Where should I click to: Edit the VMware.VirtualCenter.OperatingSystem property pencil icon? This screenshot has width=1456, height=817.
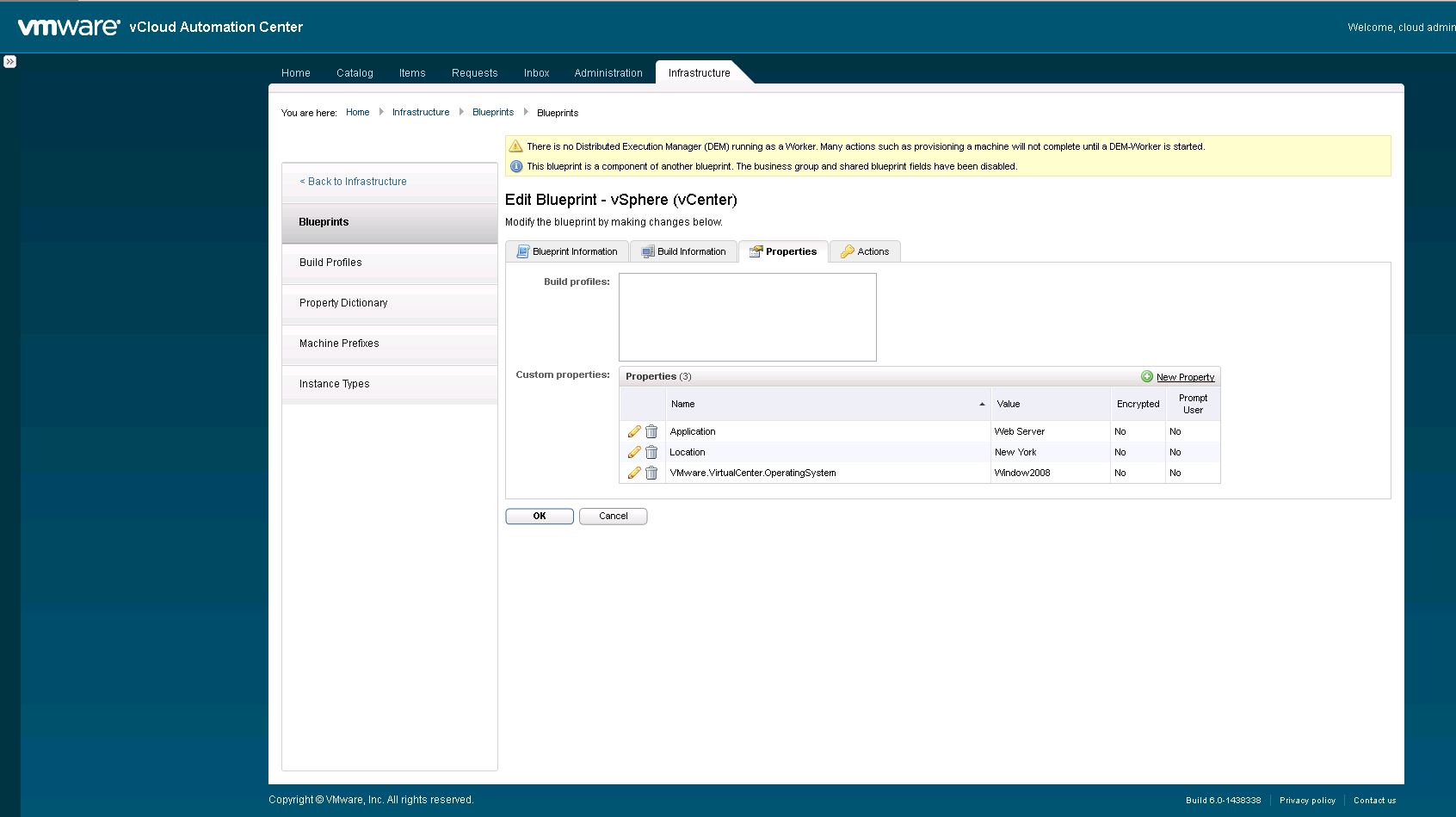(634, 473)
